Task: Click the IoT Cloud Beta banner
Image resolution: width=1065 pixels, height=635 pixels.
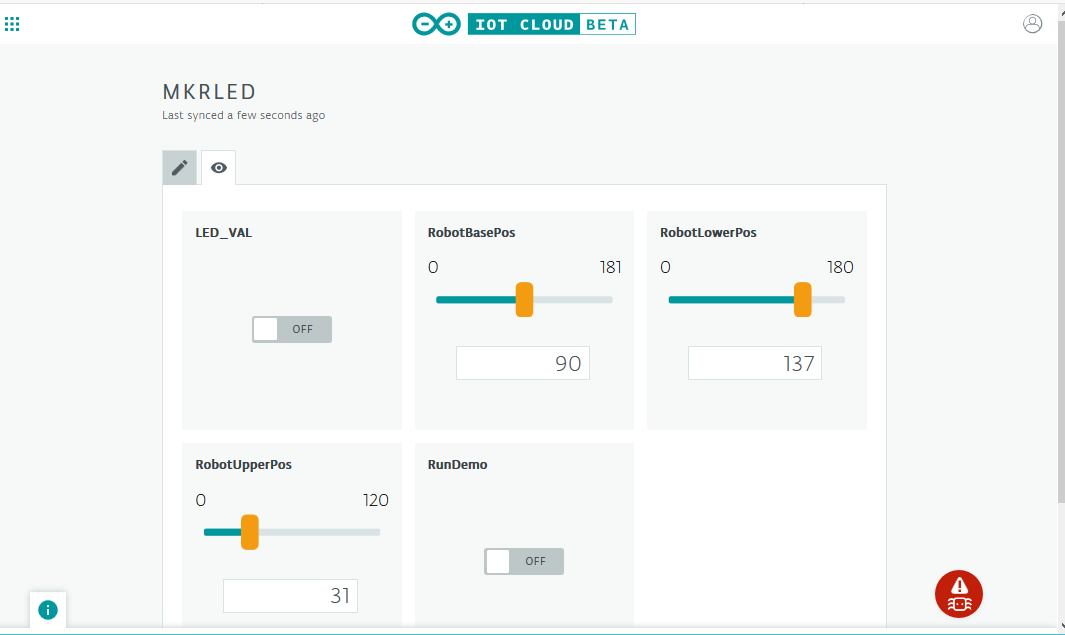Action: pyautogui.click(x=552, y=24)
